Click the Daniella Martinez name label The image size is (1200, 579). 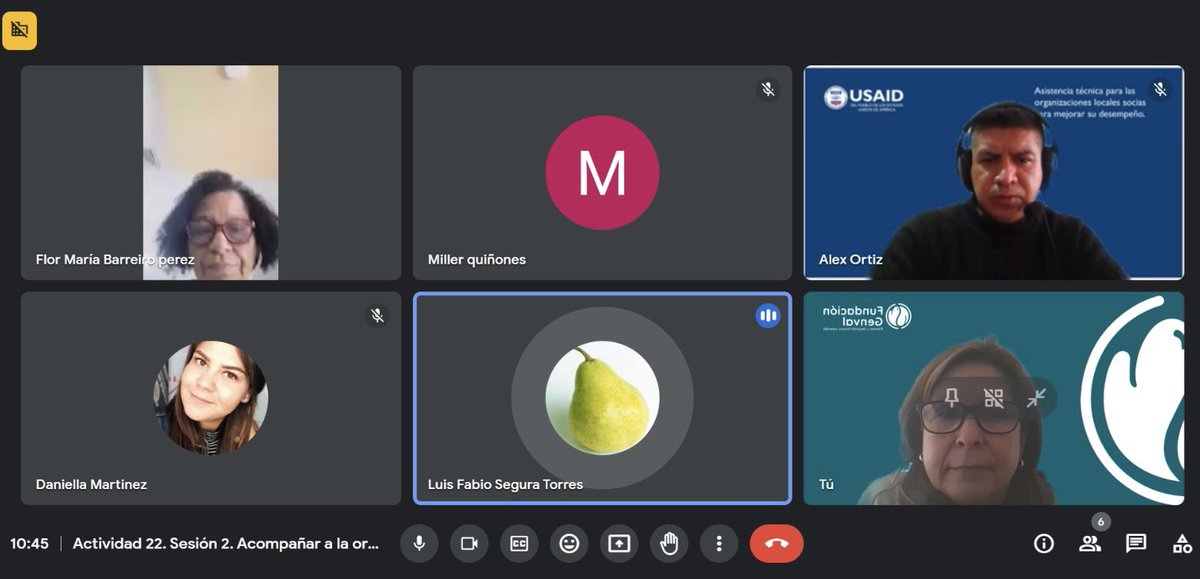[91, 484]
